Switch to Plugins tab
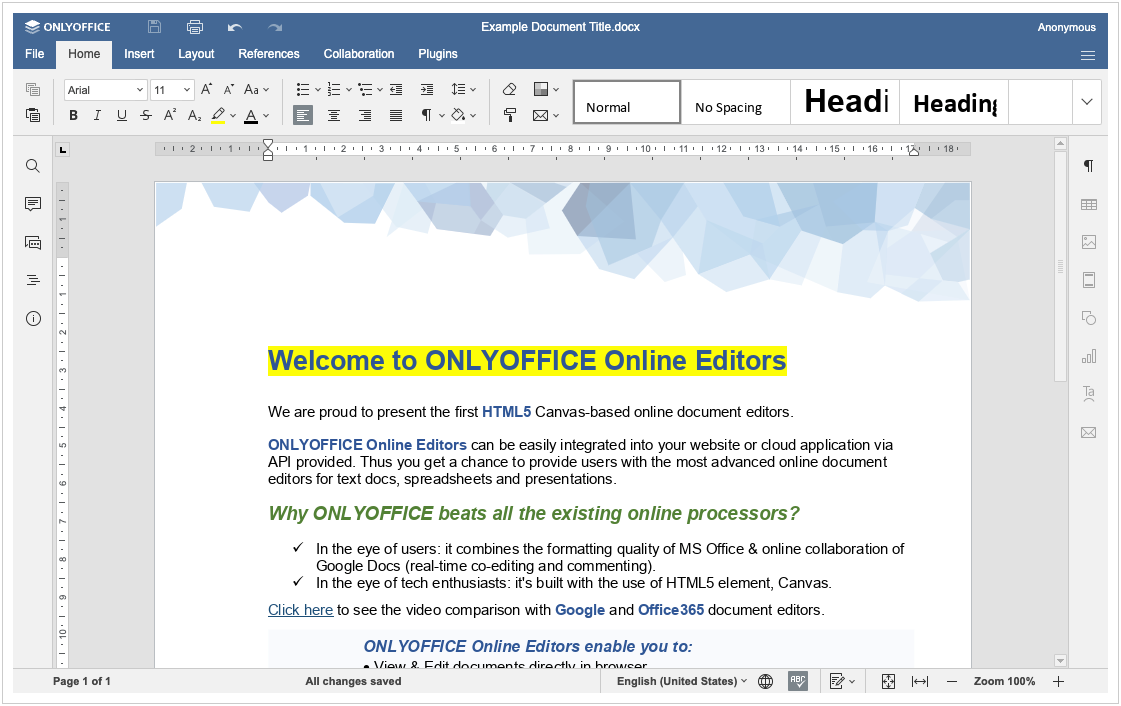Image resolution: width=1121 pixels, height=706 pixels. point(438,54)
